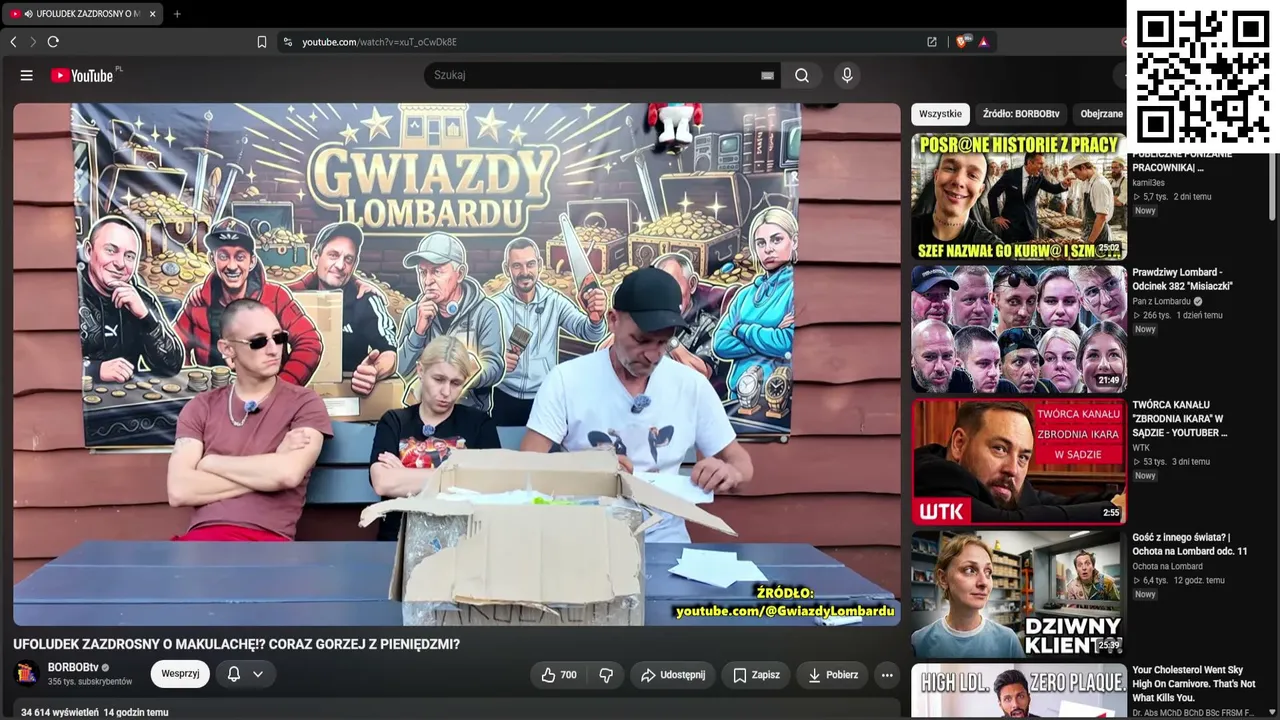
Task: Click the address bar URL
Action: (380, 42)
